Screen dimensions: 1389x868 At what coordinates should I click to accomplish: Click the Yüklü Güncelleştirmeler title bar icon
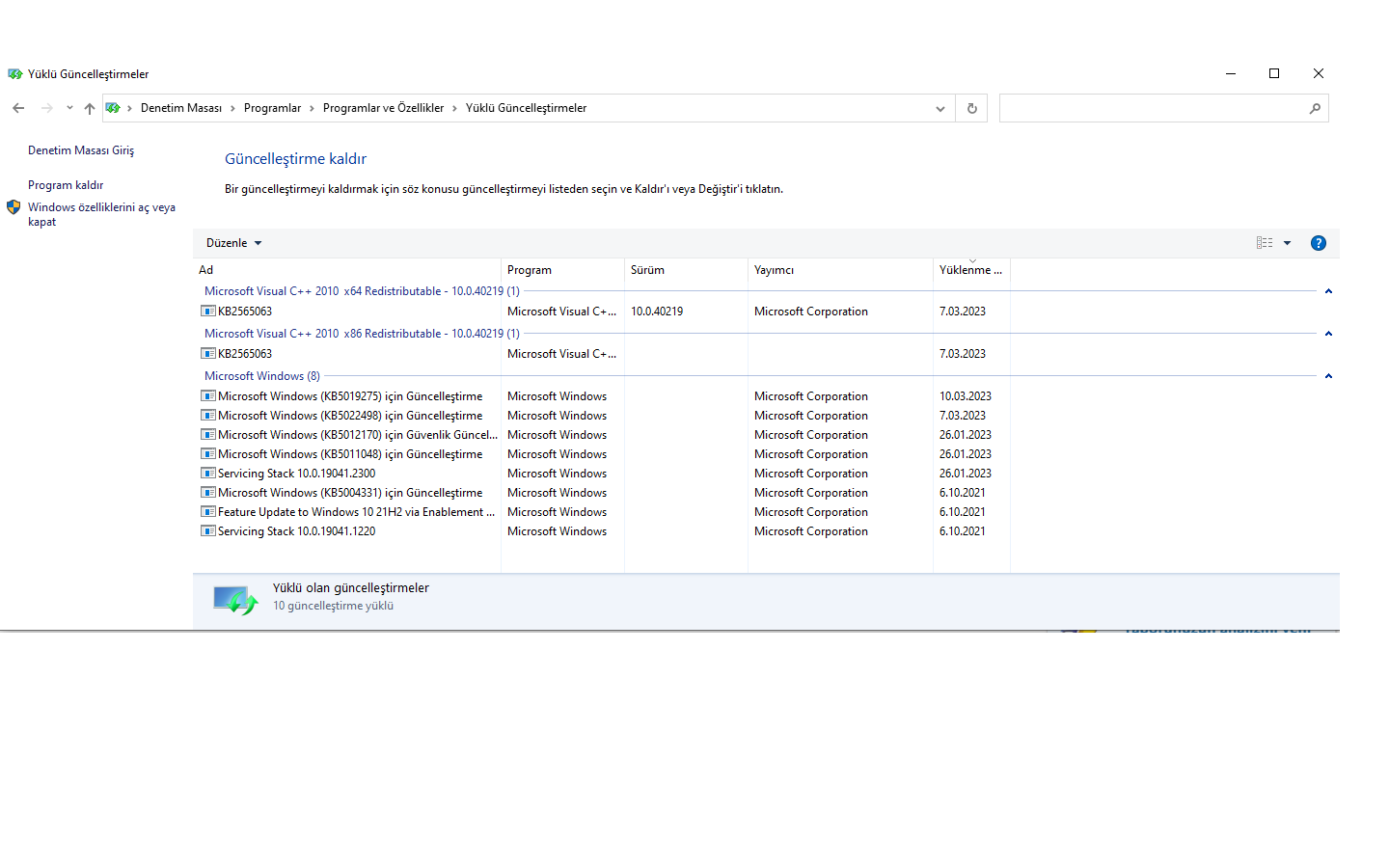pyautogui.click(x=15, y=74)
